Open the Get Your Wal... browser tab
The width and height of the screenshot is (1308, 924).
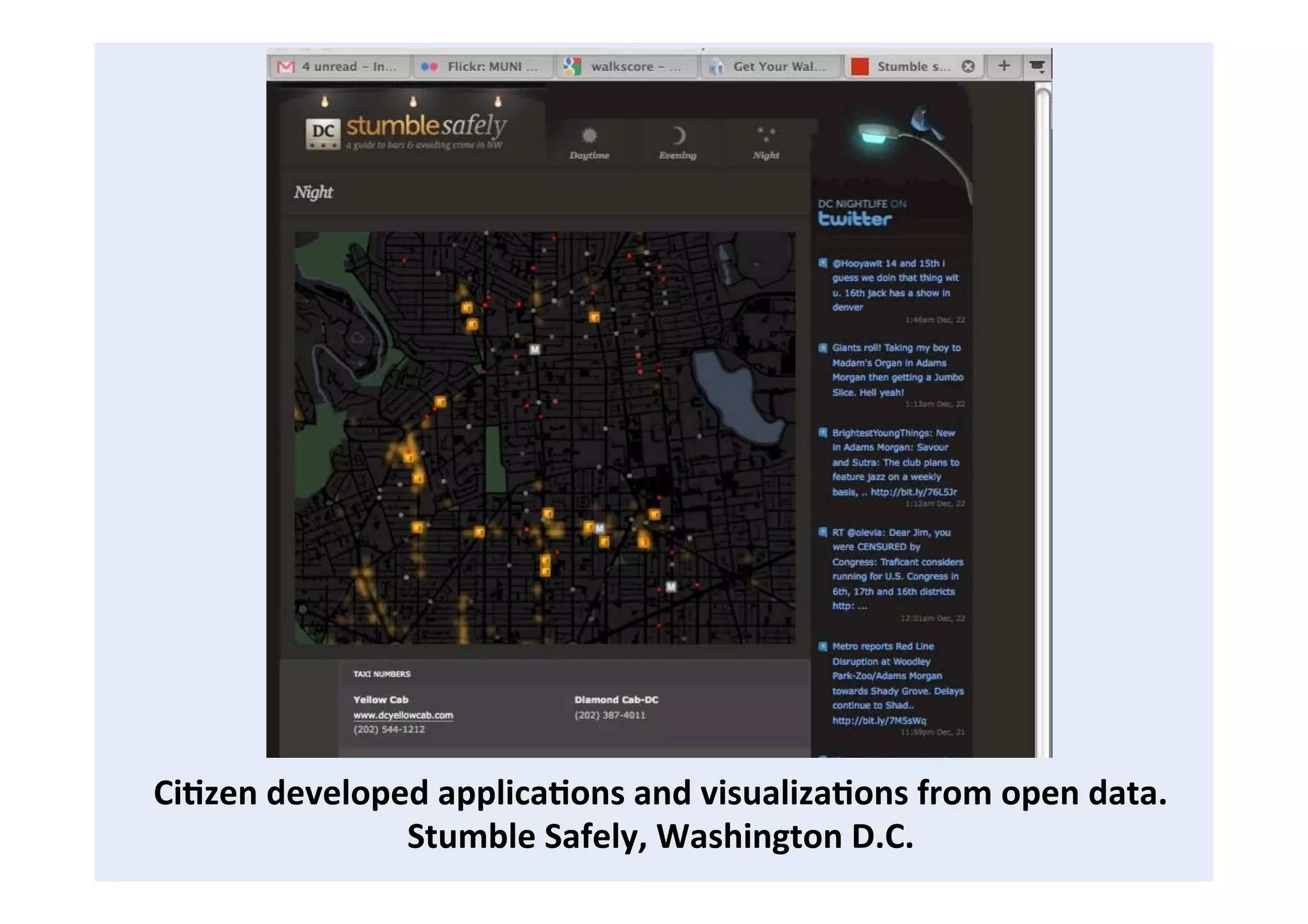770,66
